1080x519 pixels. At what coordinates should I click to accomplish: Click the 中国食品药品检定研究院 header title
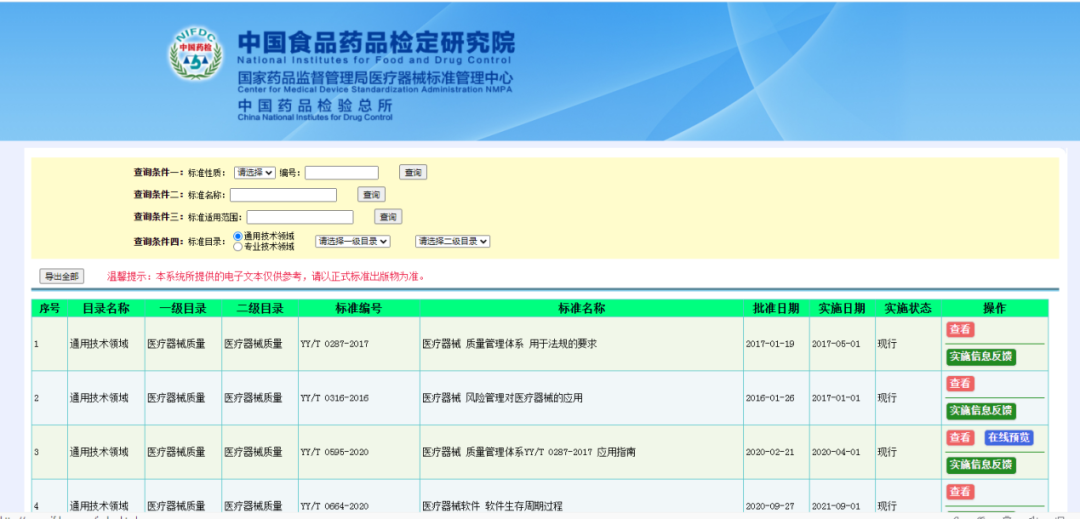(376, 43)
